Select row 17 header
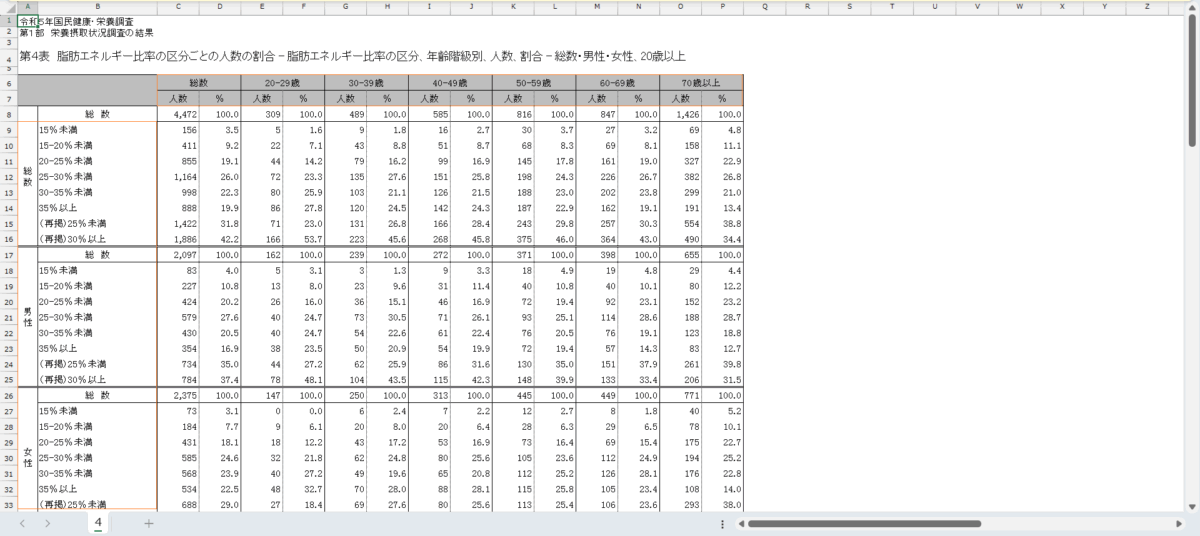Image resolution: width=1200 pixels, height=536 pixels. [x=8, y=255]
